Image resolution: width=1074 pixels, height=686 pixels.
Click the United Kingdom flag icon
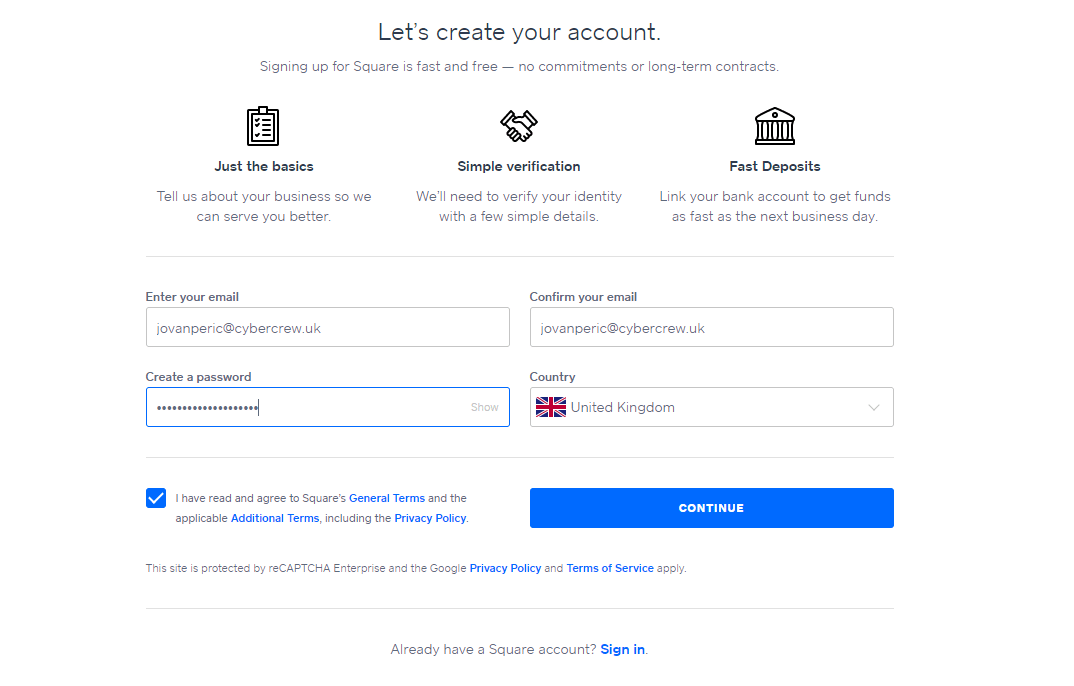pos(551,407)
